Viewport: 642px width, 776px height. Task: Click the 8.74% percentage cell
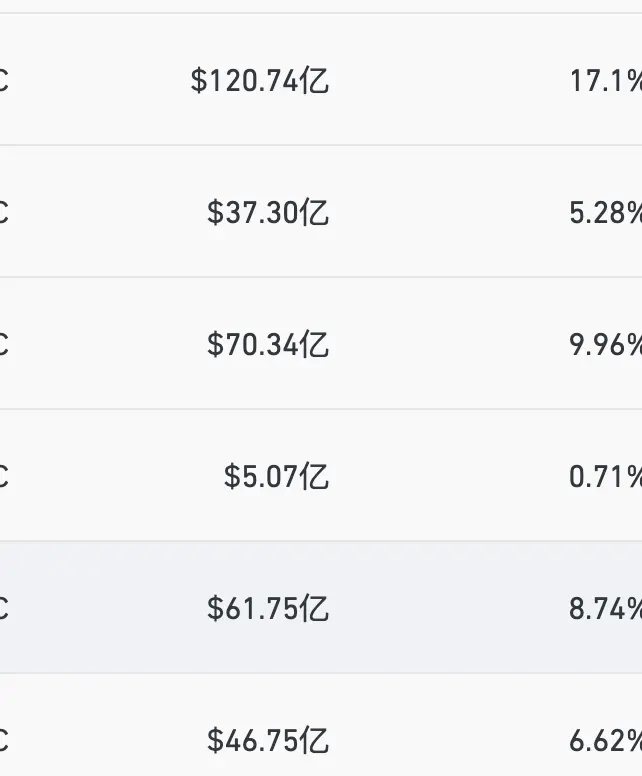pyautogui.click(x=605, y=608)
